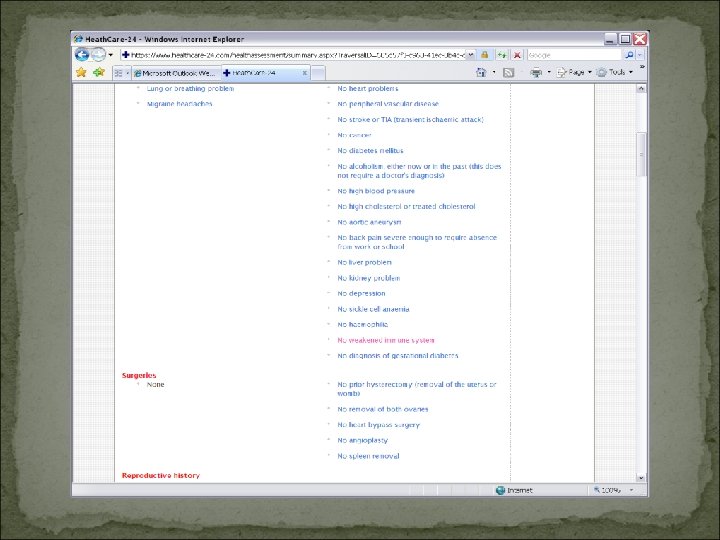
Task: Click the Reproductive history heading
Action: pos(161,476)
